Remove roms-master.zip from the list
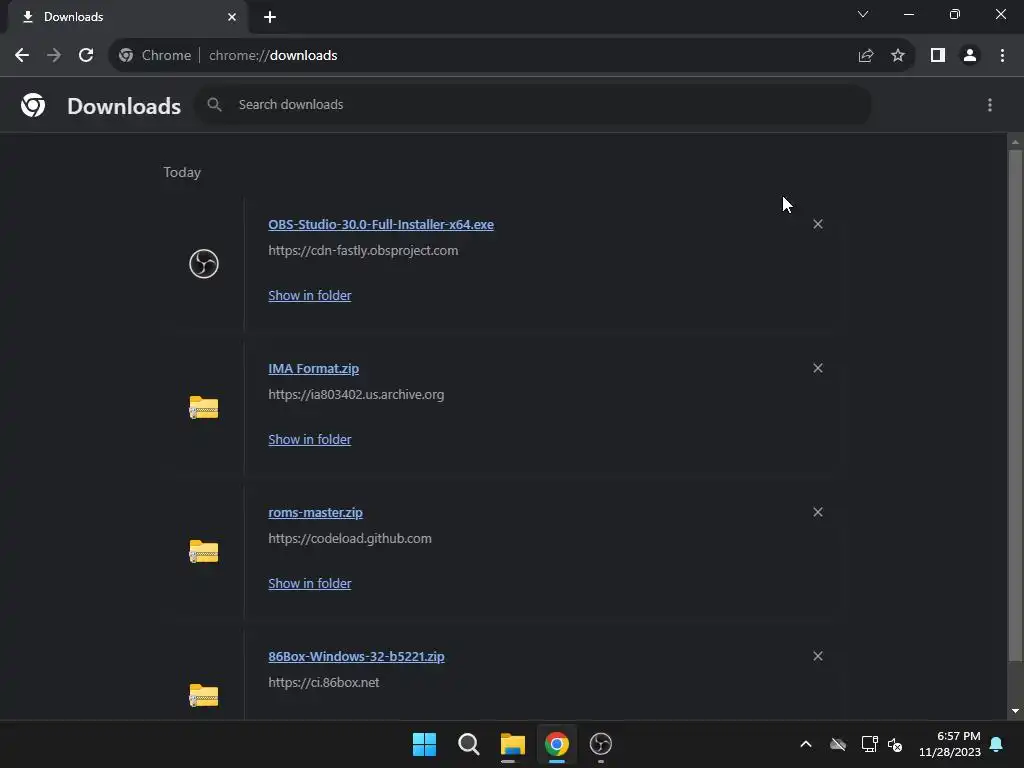The height and width of the screenshot is (768, 1024). pyautogui.click(x=818, y=512)
